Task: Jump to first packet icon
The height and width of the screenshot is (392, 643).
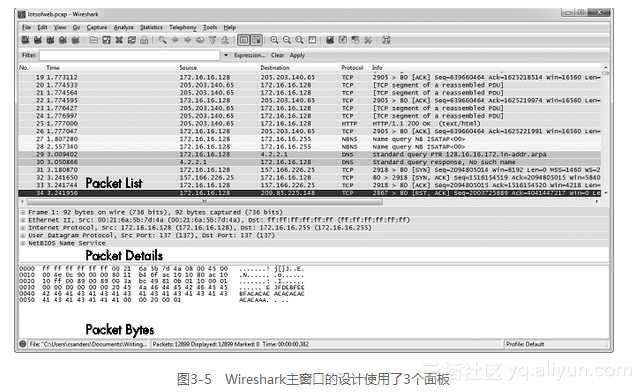Action: pyautogui.click(x=212, y=40)
